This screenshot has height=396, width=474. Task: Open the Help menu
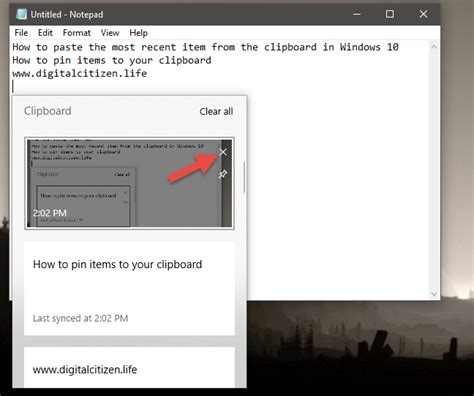[138, 33]
